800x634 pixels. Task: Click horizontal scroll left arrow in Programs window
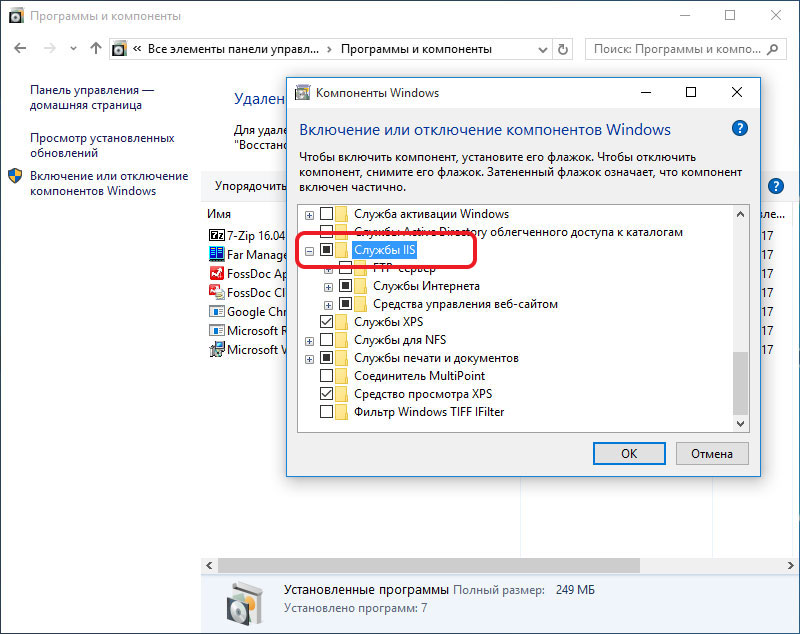[x=209, y=565]
